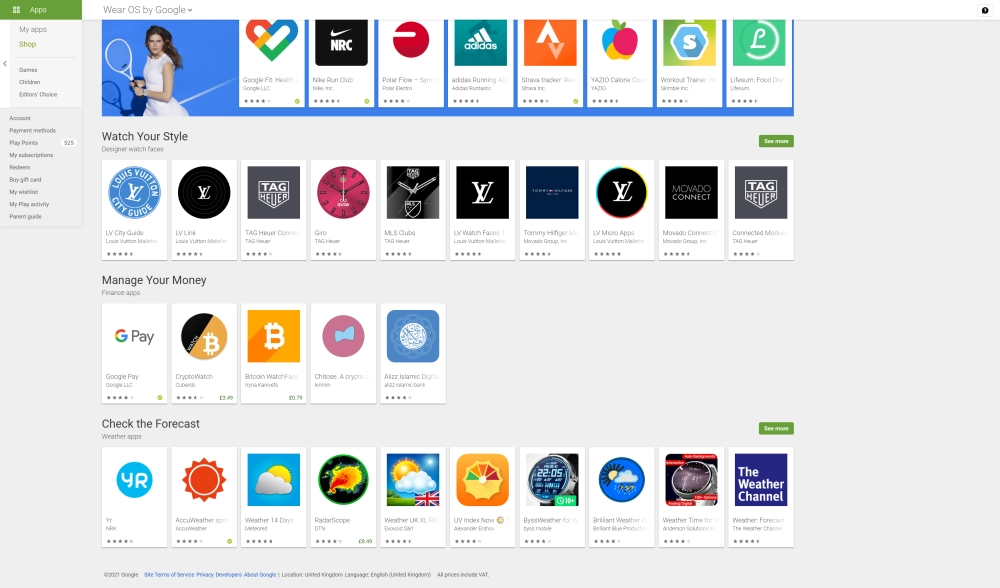Open the adidas Running app icon
This screenshot has height=588, width=1000.
(480, 42)
